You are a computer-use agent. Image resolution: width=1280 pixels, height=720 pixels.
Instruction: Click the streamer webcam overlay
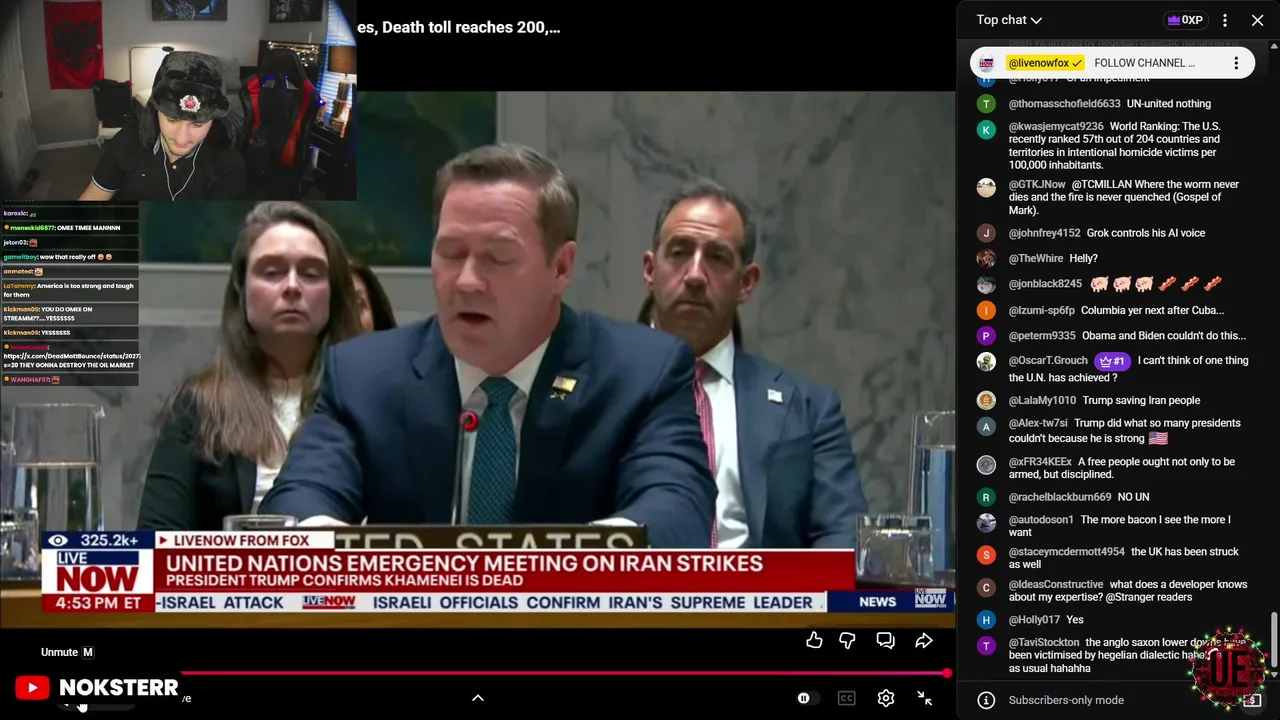[178, 100]
